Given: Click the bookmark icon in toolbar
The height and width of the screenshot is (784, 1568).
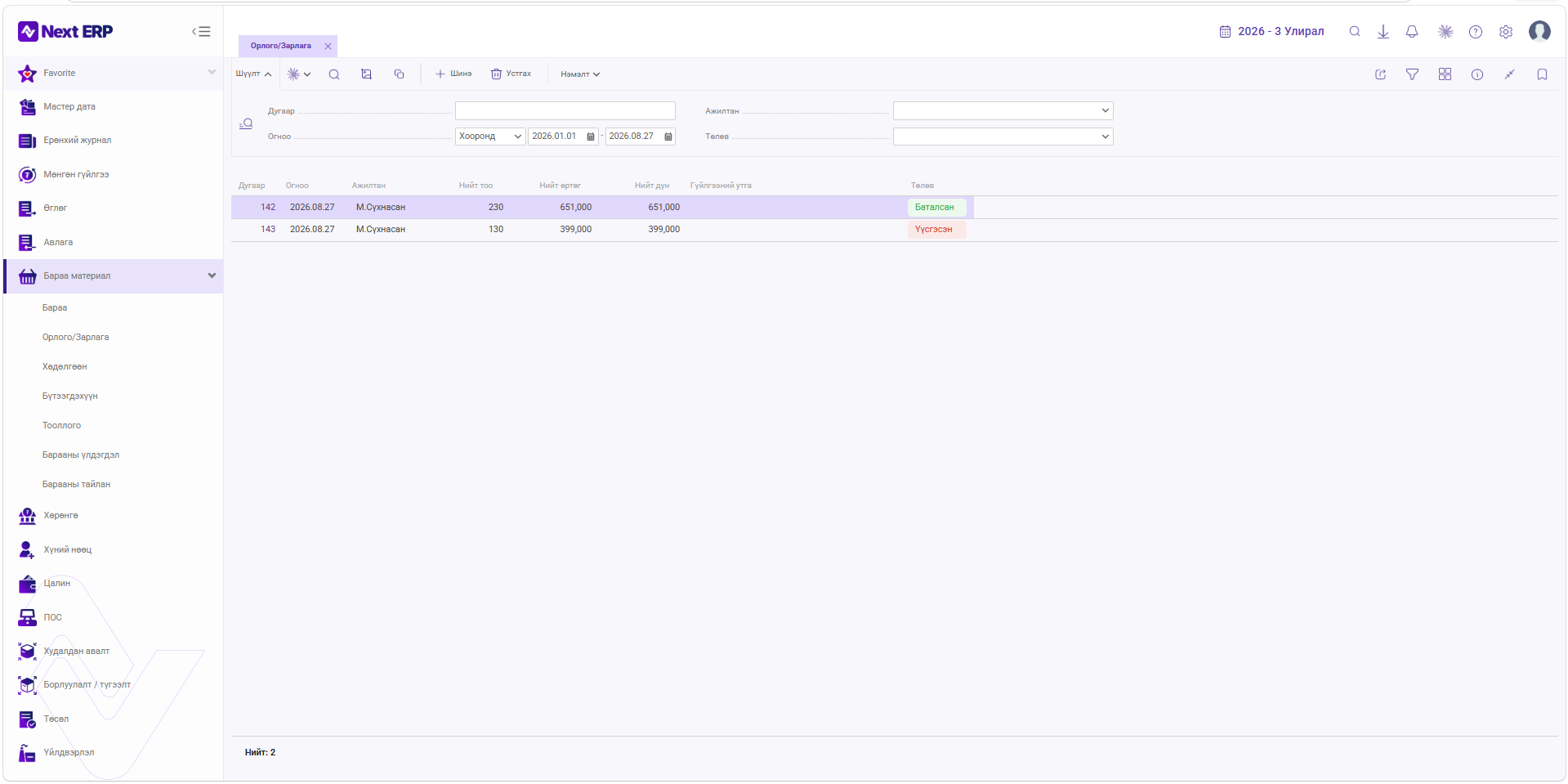Looking at the screenshot, I should coord(1542,74).
